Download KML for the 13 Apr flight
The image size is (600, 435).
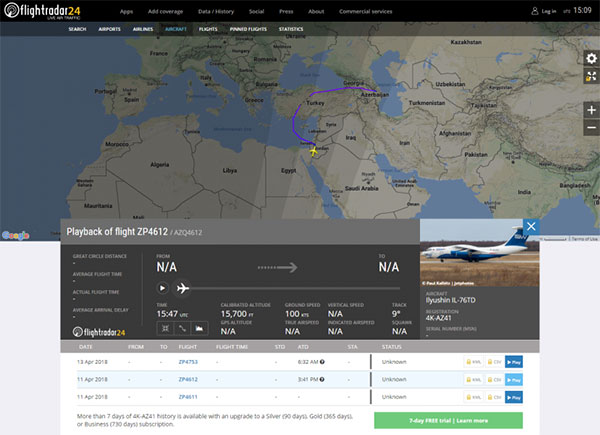[x=473, y=362]
